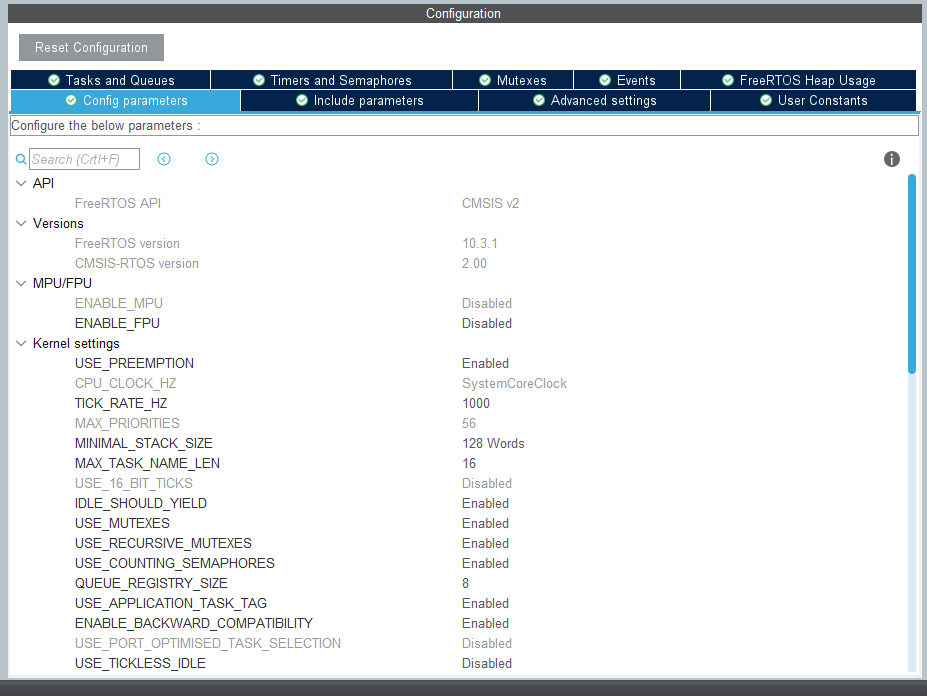Click the previous search navigation arrow
927x696 pixels.
point(163,159)
